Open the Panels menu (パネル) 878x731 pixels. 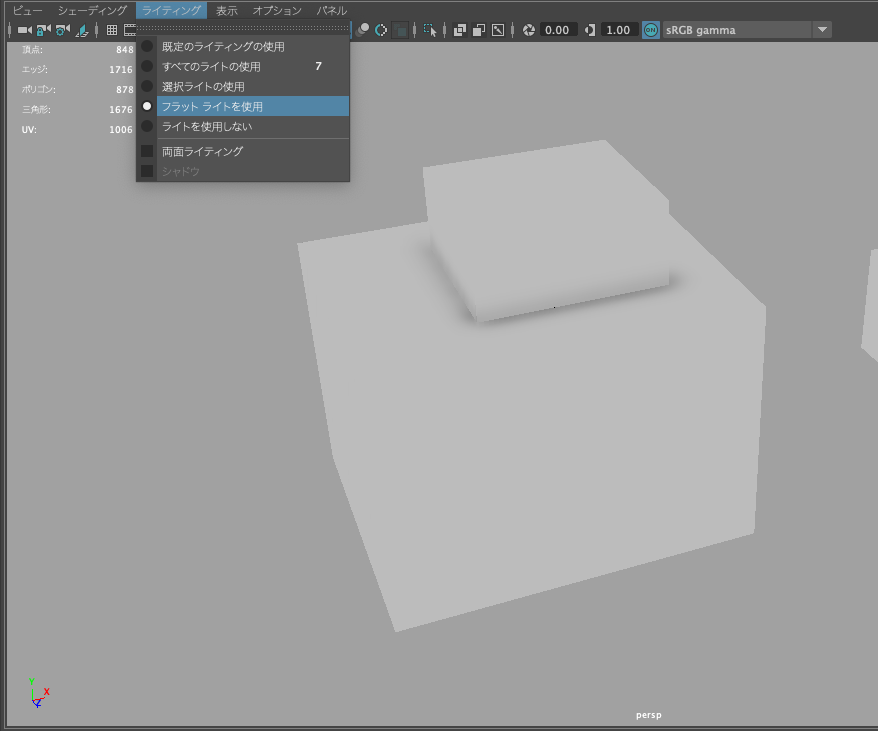tap(331, 11)
